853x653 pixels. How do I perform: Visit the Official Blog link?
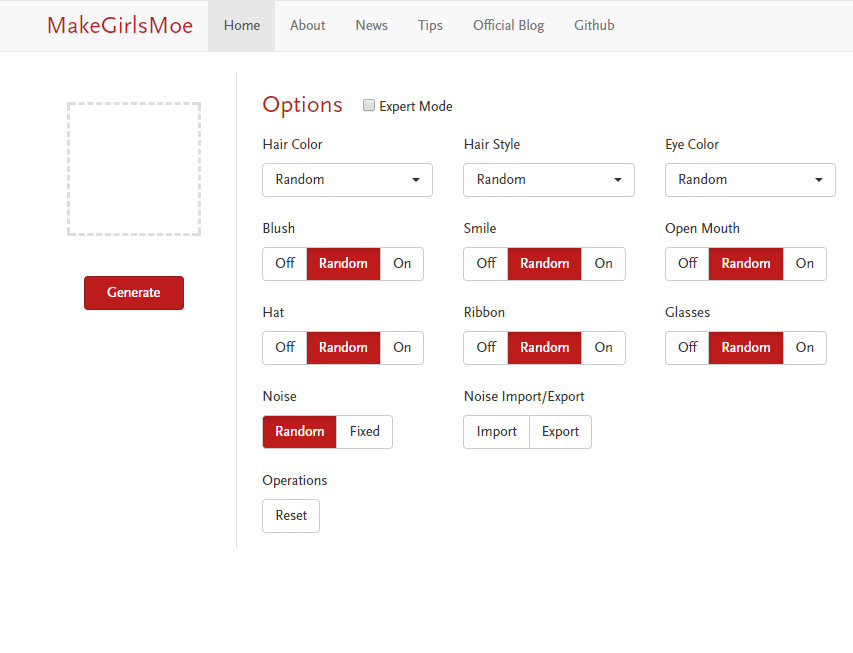coord(508,26)
